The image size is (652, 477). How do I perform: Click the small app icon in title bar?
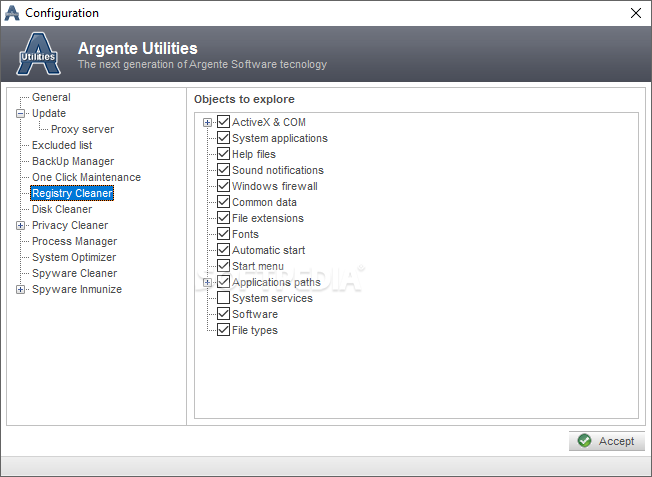point(12,13)
